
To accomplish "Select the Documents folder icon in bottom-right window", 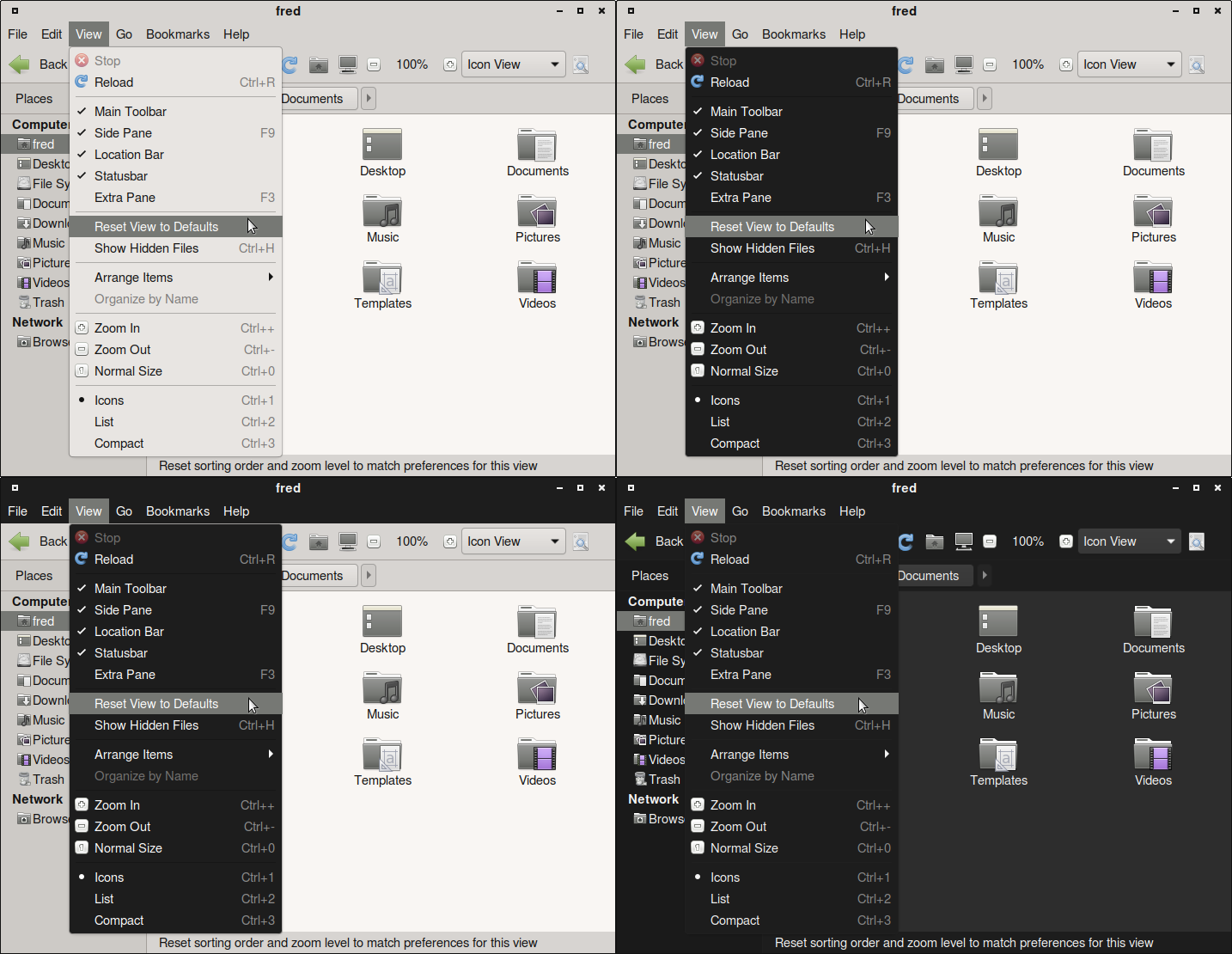I will 1153,621.
